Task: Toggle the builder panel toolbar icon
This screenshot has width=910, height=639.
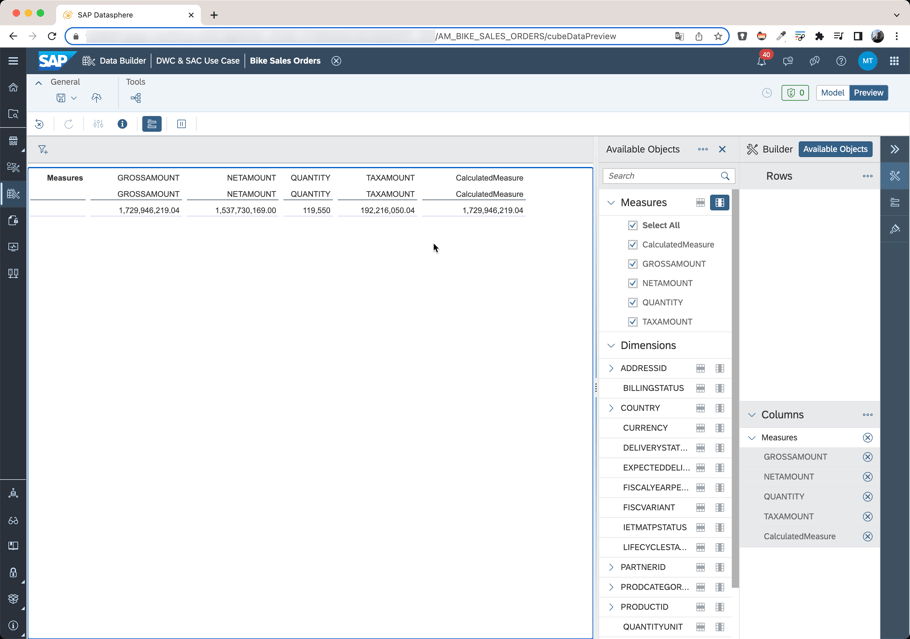Action: (152, 124)
